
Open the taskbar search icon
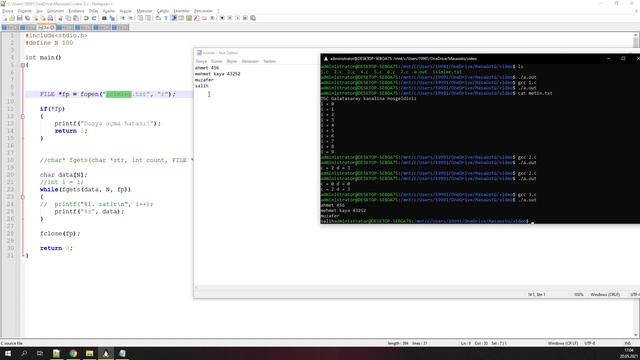point(24,353)
